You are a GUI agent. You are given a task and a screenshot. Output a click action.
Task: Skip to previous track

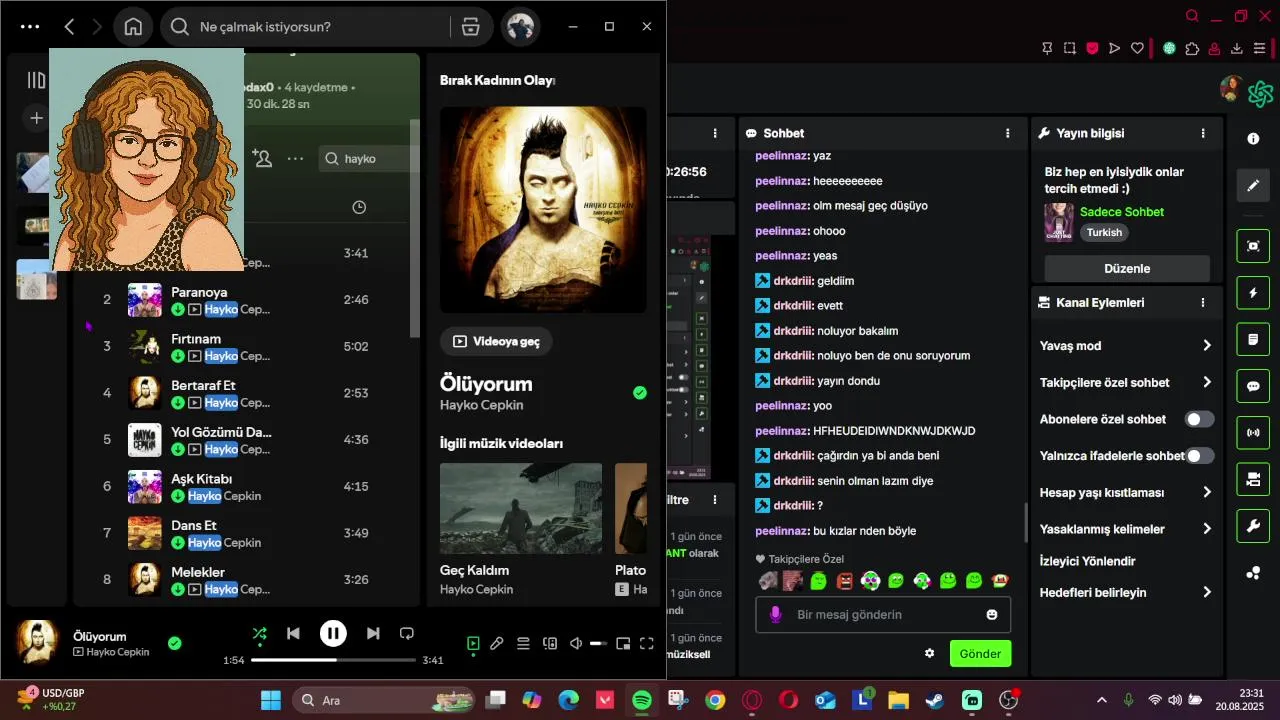[x=293, y=633]
